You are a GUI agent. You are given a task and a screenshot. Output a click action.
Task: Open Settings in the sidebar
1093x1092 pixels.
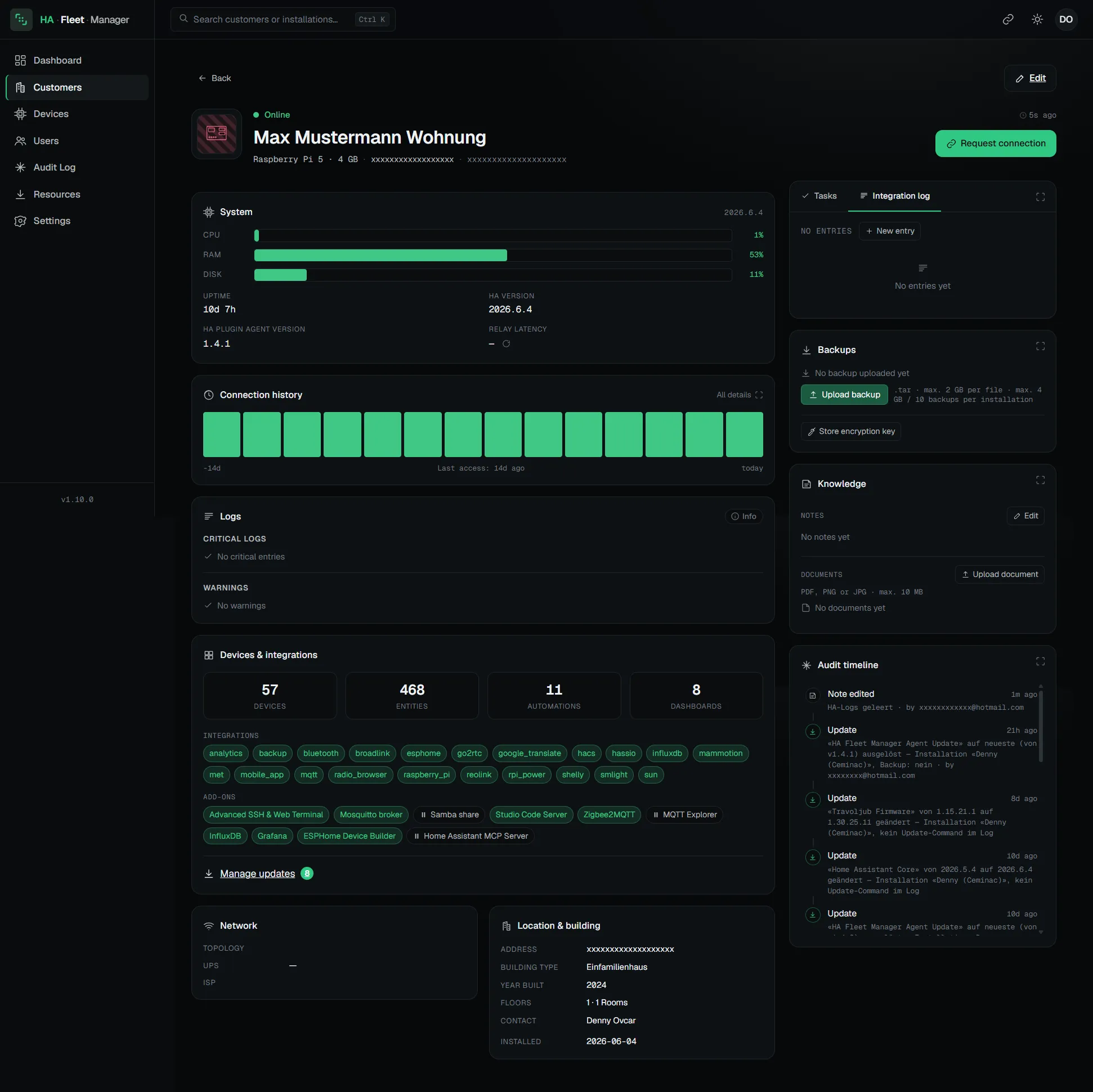[x=77, y=221]
